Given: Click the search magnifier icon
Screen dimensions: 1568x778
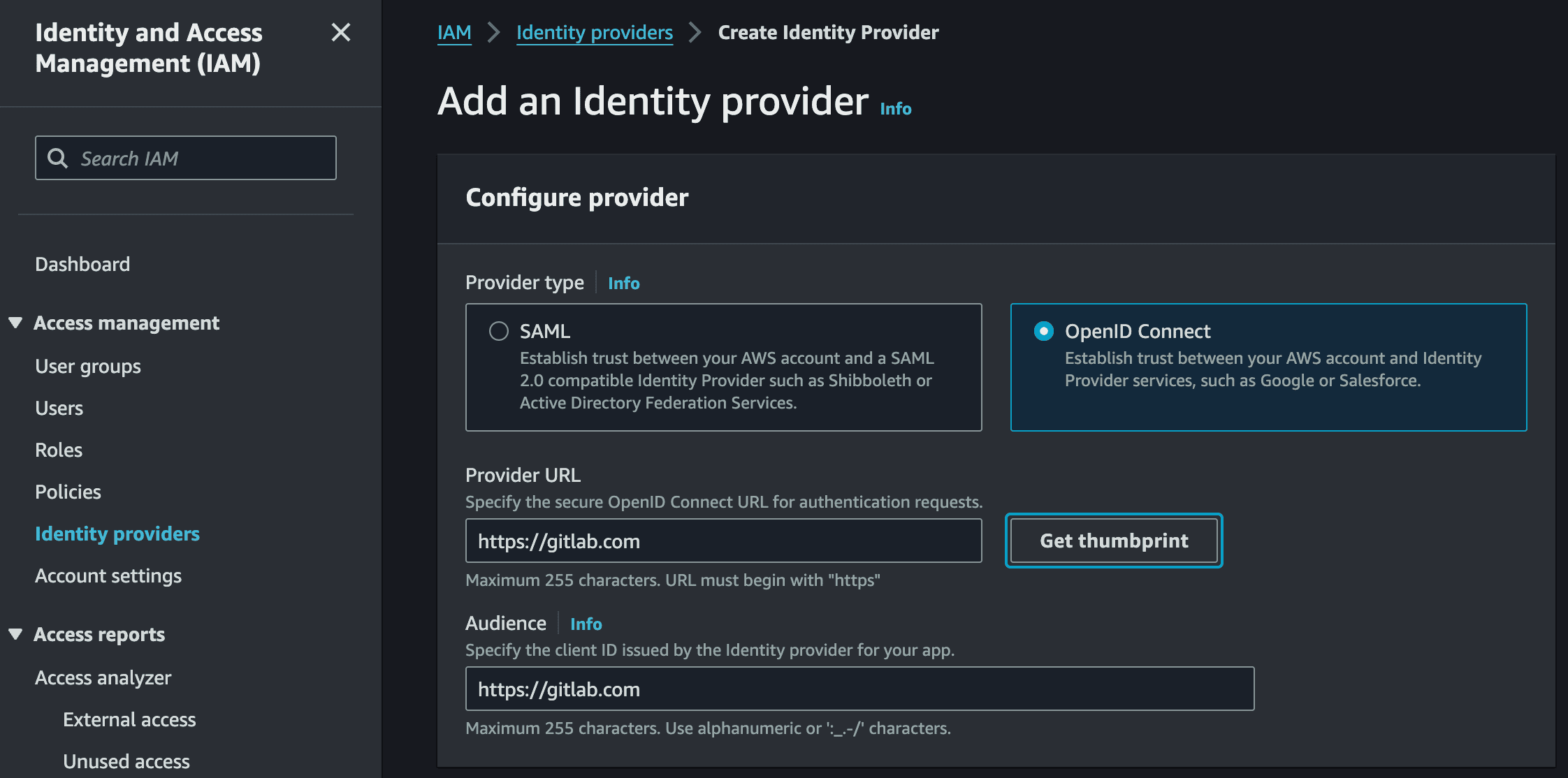Looking at the screenshot, I should [x=57, y=159].
